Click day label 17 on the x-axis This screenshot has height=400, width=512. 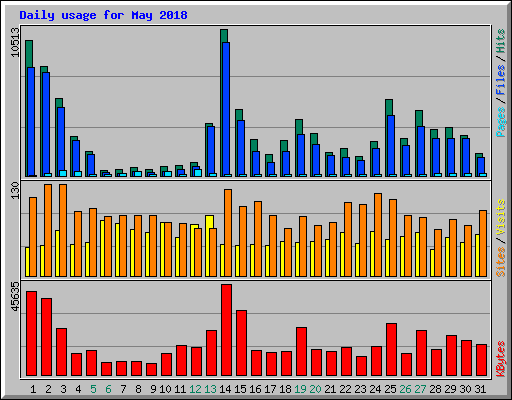(270, 389)
